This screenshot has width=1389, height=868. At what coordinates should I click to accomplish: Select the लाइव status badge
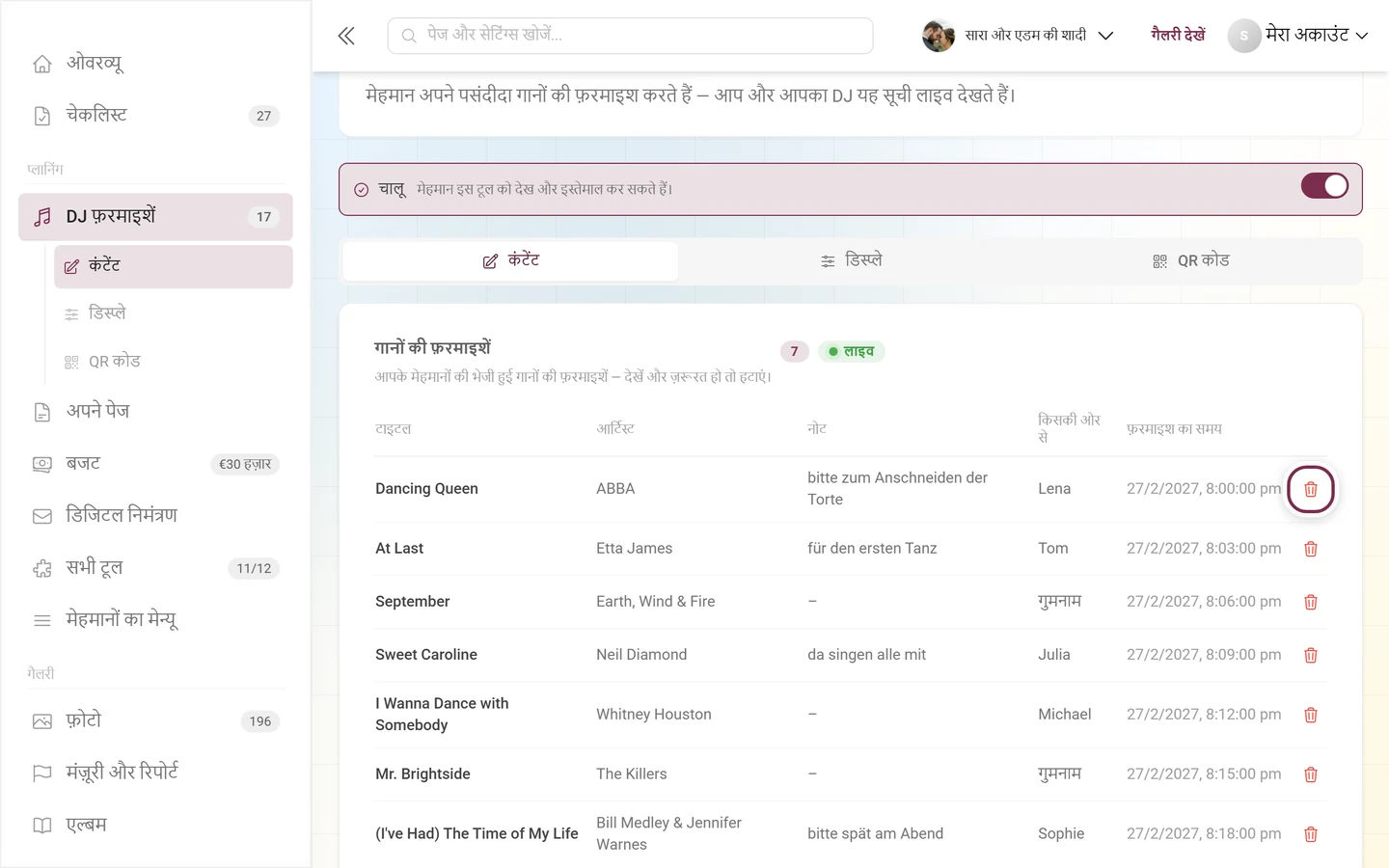point(851,352)
